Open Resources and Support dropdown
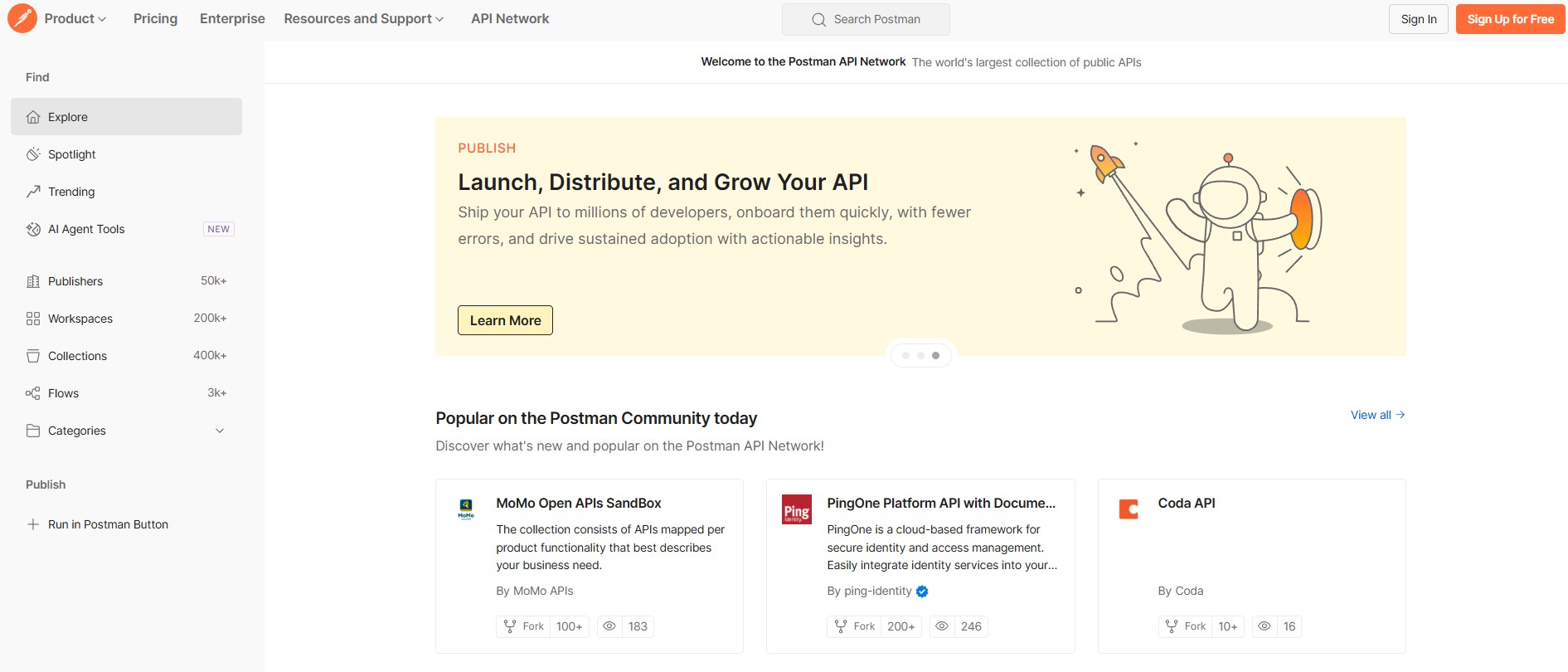This screenshot has height=672, width=1568. [363, 18]
